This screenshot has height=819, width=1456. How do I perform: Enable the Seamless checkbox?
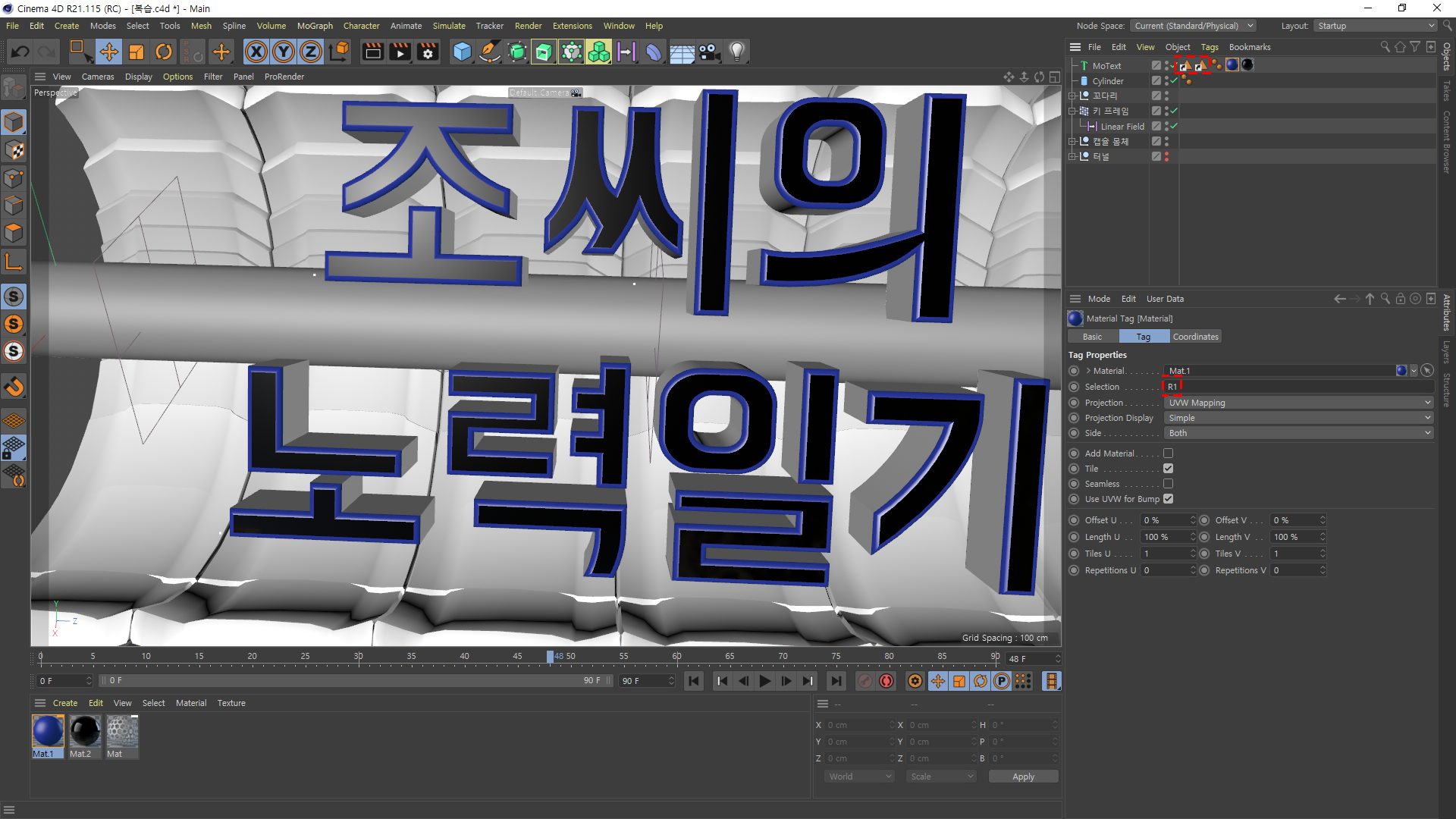tap(1168, 484)
